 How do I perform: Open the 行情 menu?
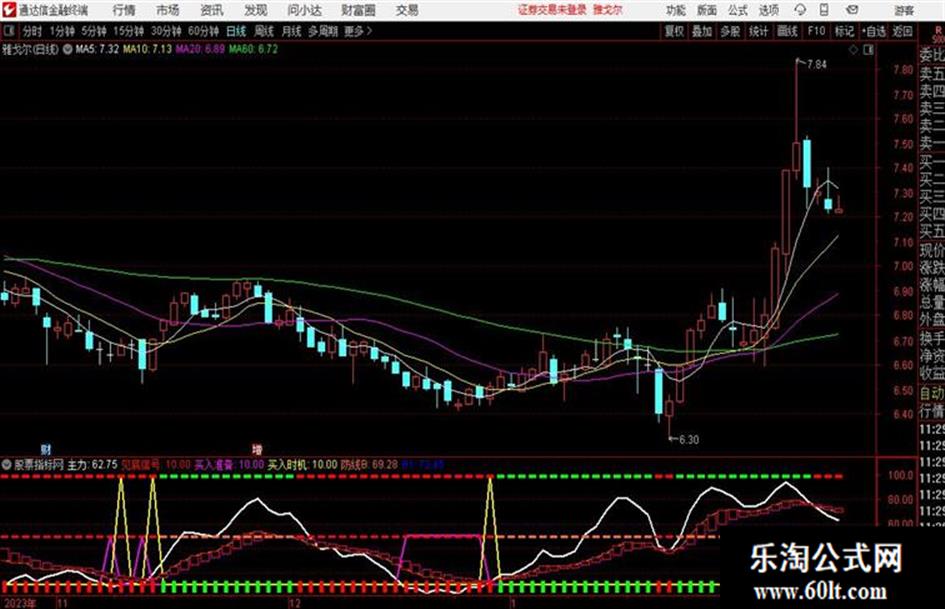tap(124, 10)
